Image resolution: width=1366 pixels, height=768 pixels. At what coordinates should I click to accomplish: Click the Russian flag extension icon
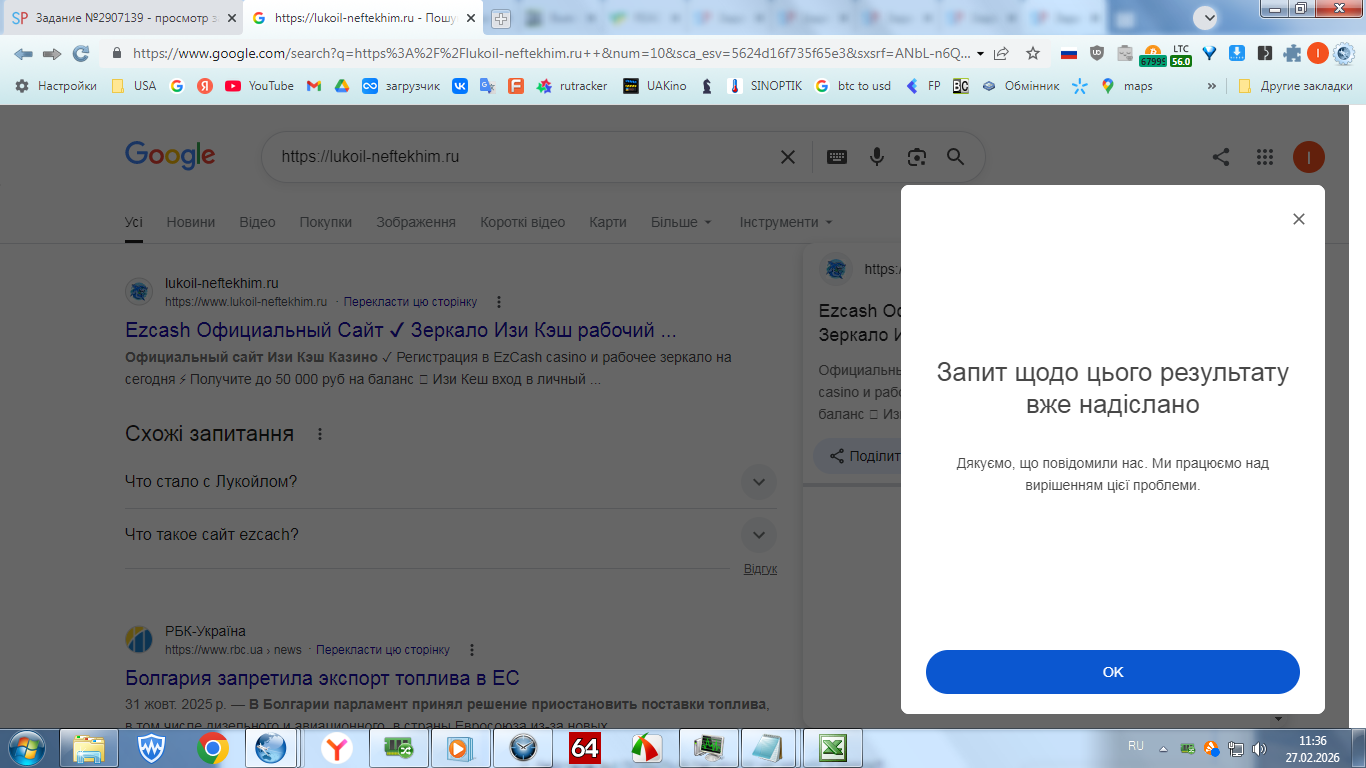click(1069, 53)
